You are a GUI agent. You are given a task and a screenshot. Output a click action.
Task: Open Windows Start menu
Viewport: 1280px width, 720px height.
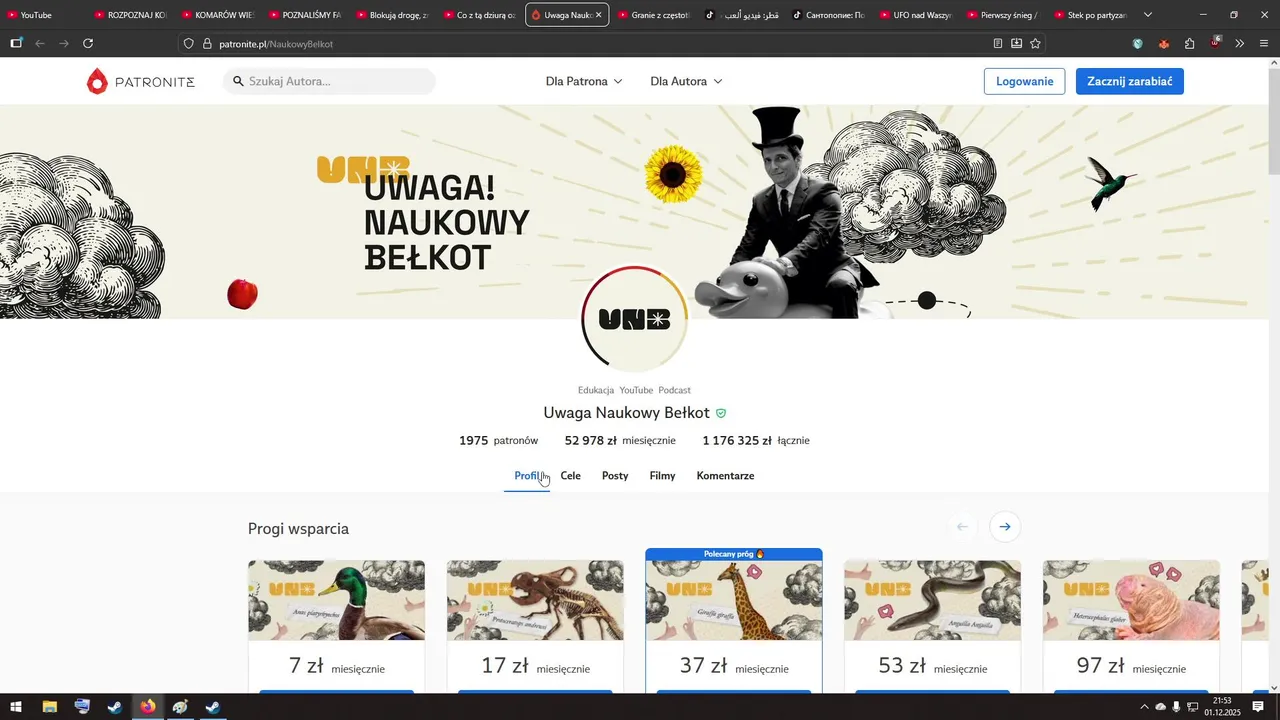(16, 707)
